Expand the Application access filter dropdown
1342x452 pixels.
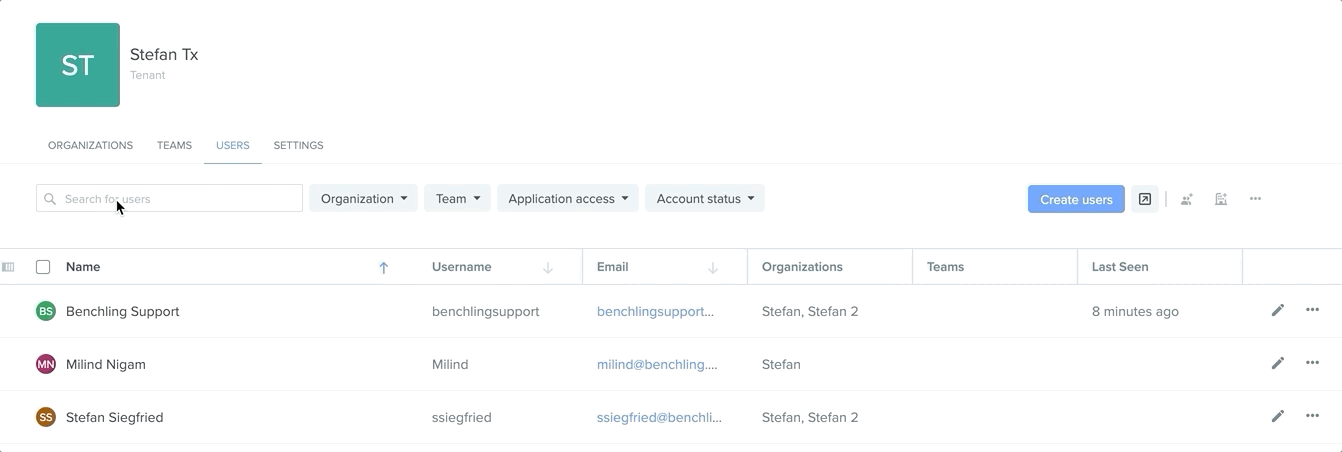click(568, 198)
